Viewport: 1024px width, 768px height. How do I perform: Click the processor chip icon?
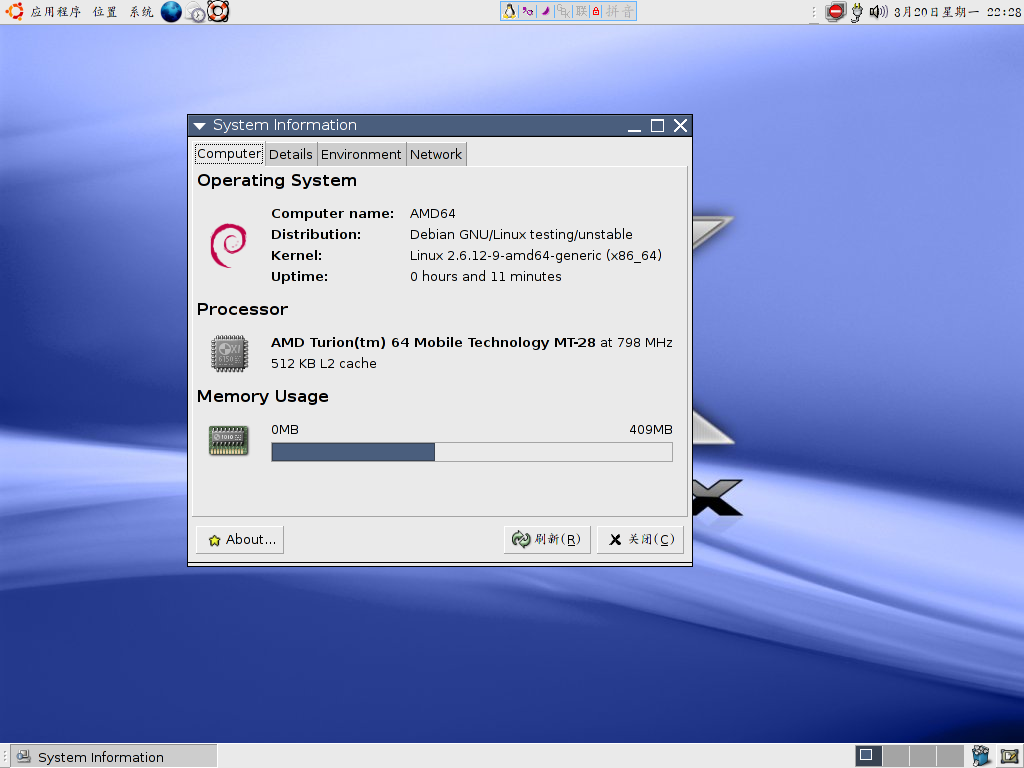pyautogui.click(x=229, y=353)
